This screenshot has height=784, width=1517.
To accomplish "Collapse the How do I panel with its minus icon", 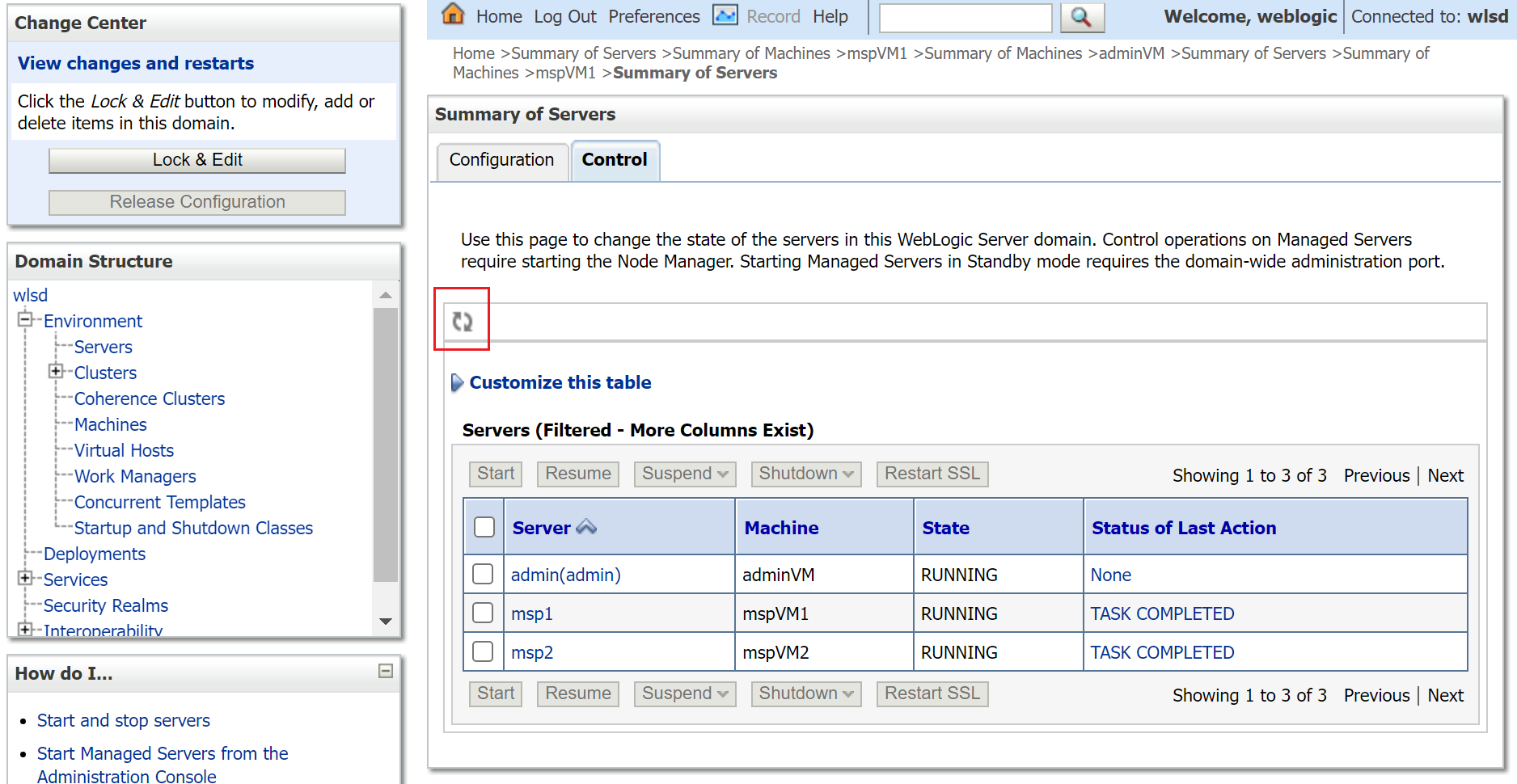I will coord(384,672).
